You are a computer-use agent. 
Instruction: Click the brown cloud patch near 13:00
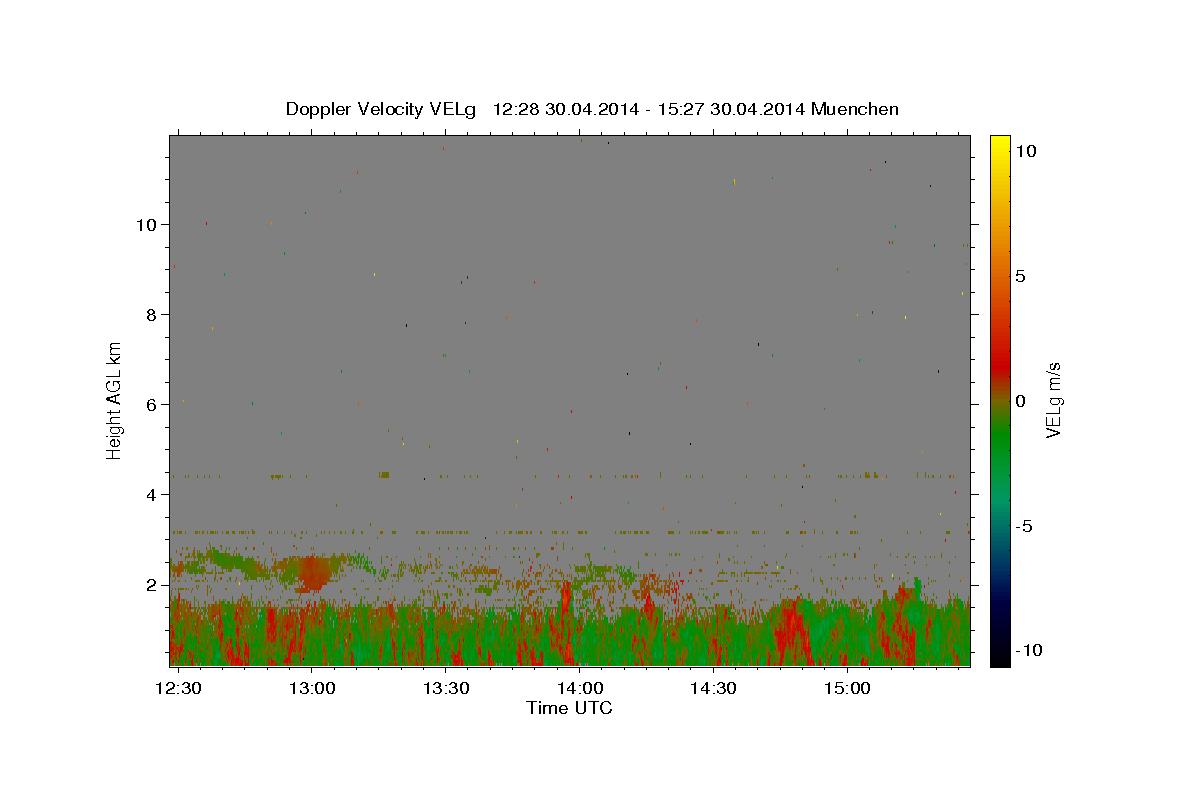[313, 573]
